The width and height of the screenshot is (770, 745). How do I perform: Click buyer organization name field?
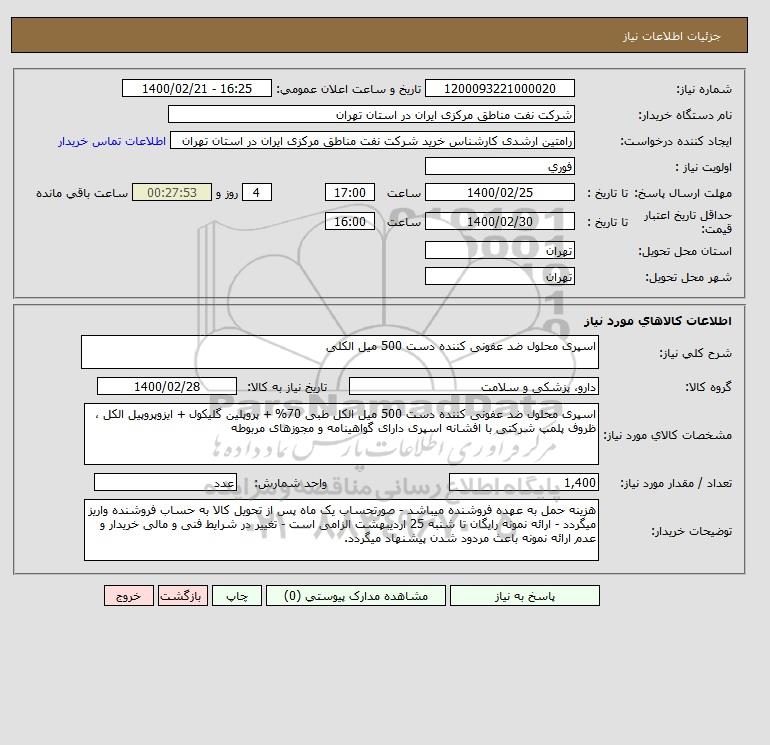371,114
